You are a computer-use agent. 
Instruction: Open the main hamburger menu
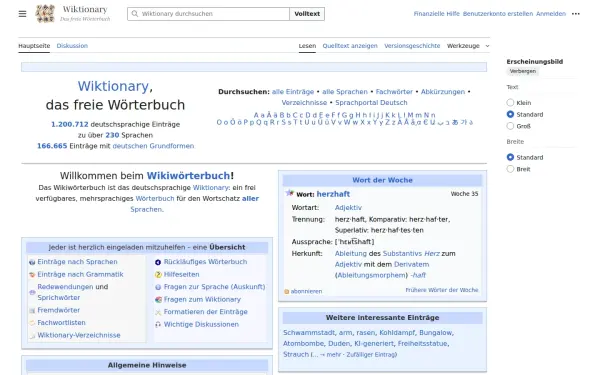pyautogui.click(x=23, y=14)
